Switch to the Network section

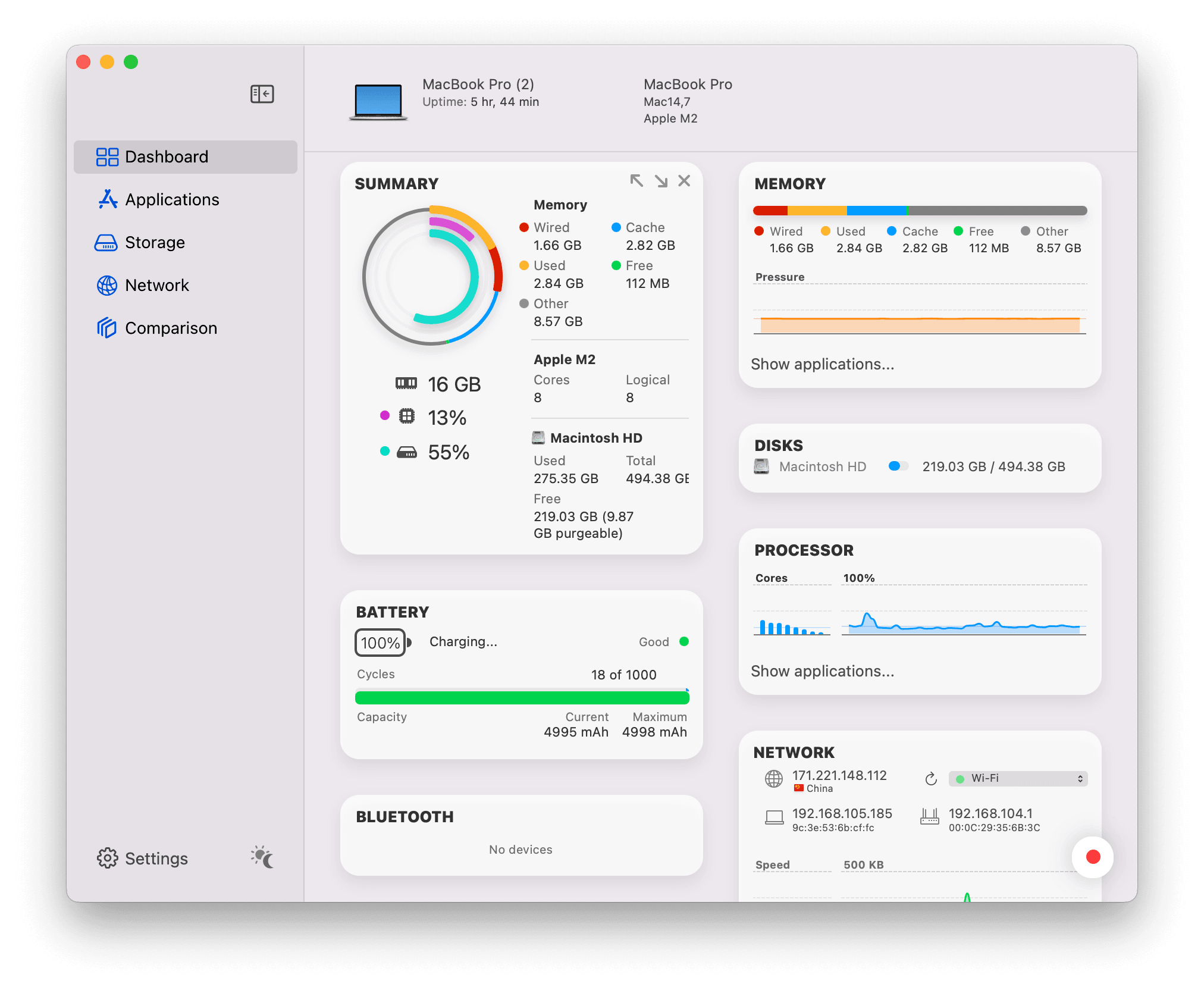(x=157, y=286)
